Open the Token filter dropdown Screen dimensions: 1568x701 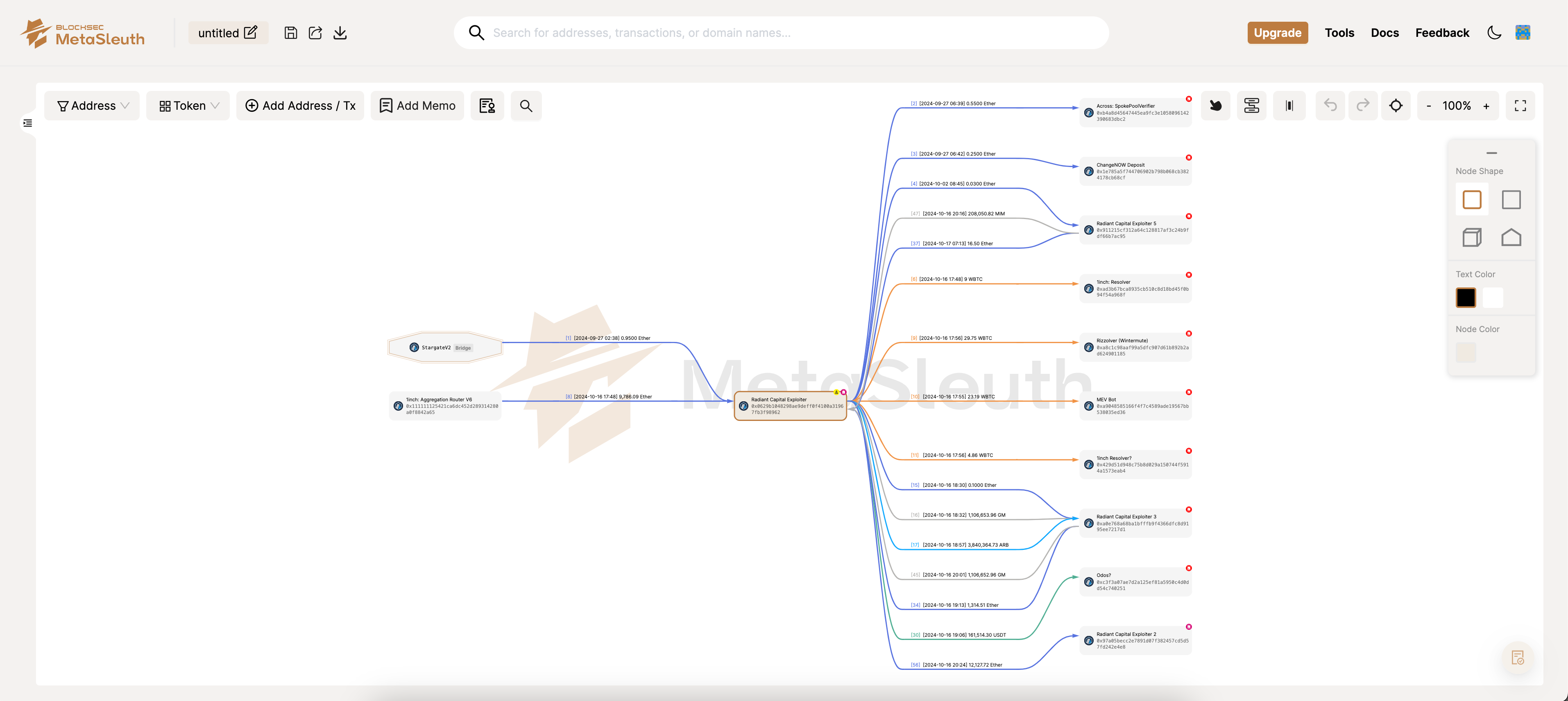(x=188, y=106)
